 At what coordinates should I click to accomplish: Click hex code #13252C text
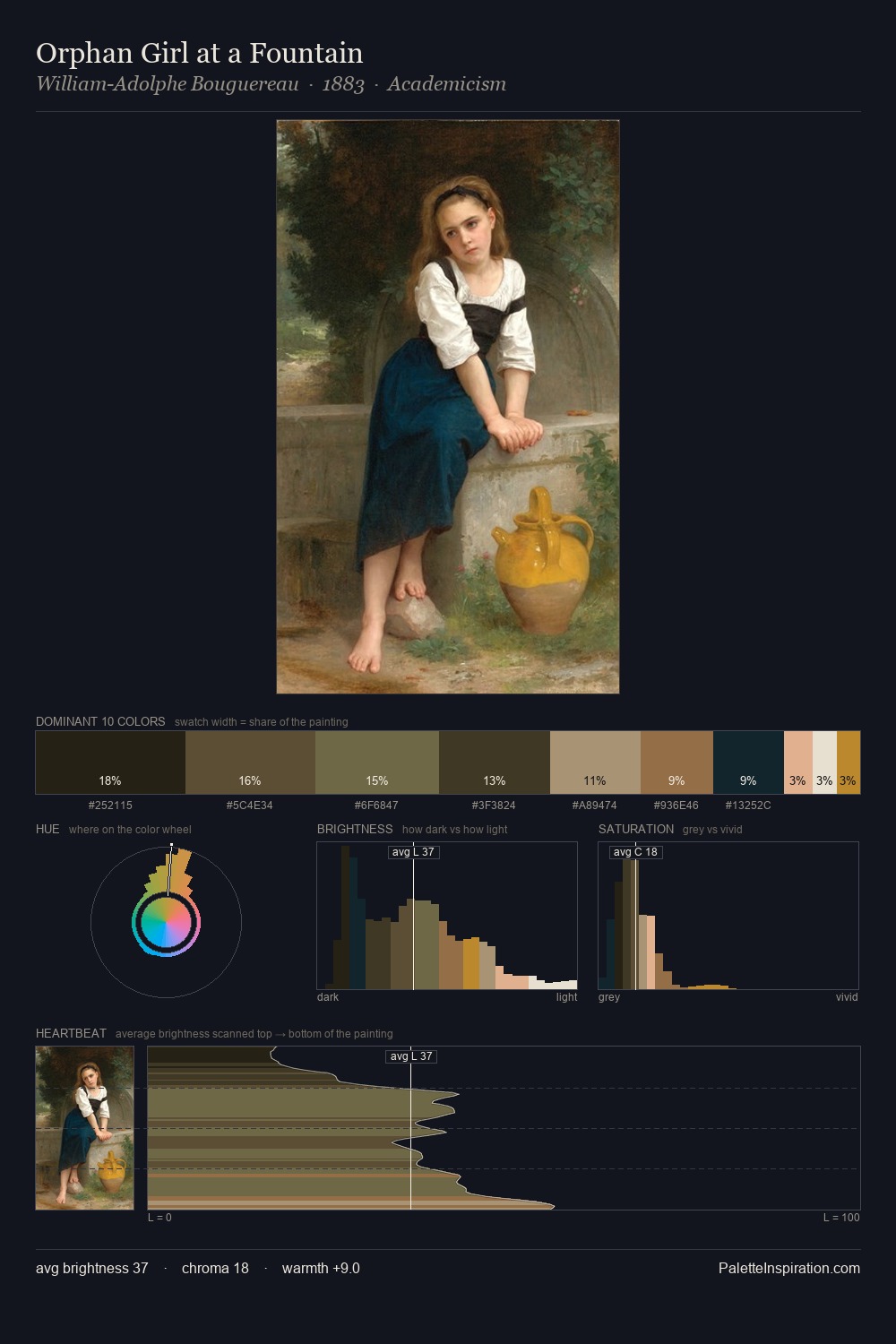(x=748, y=806)
